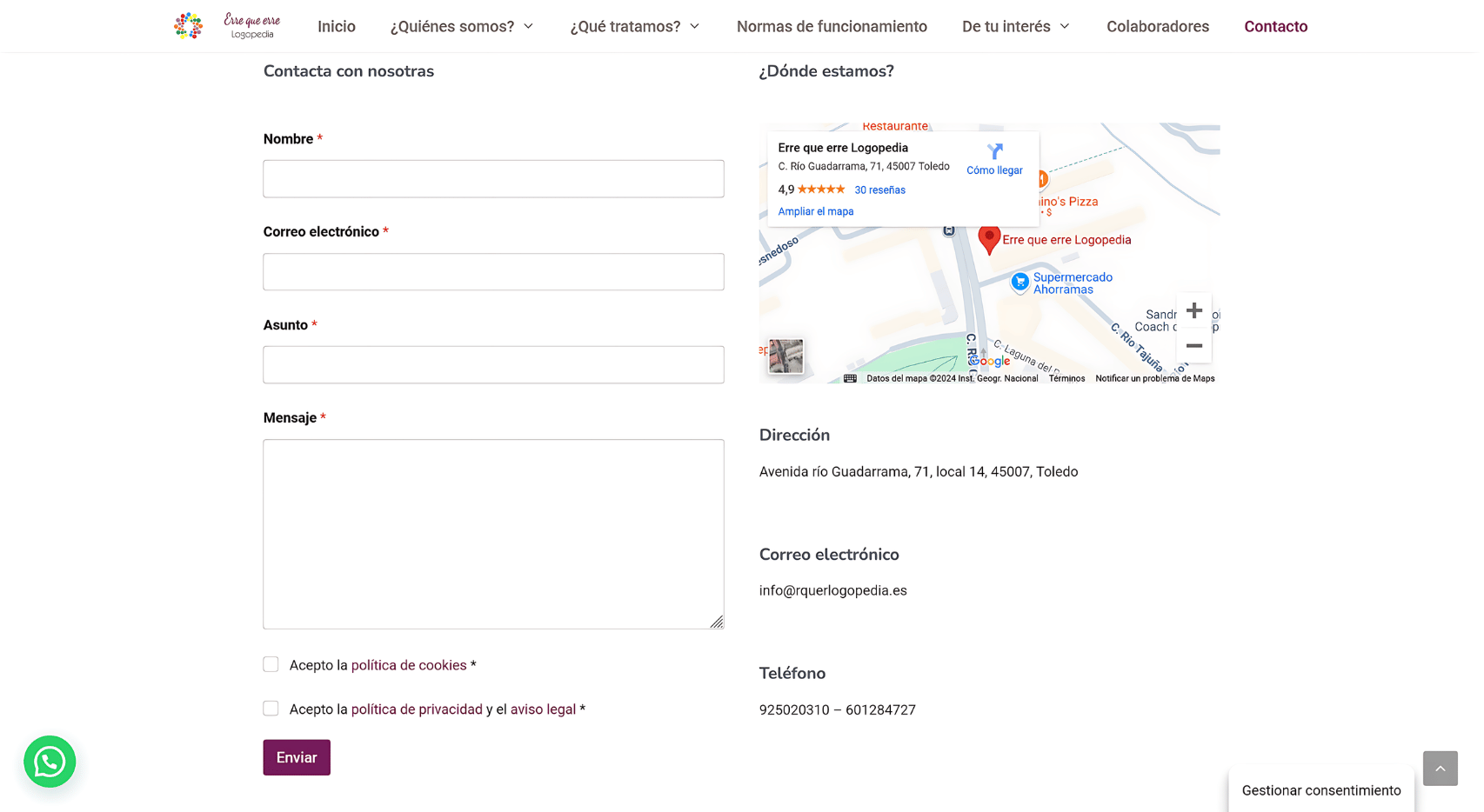Zoom in on the map with the plus icon

tap(1193, 309)
